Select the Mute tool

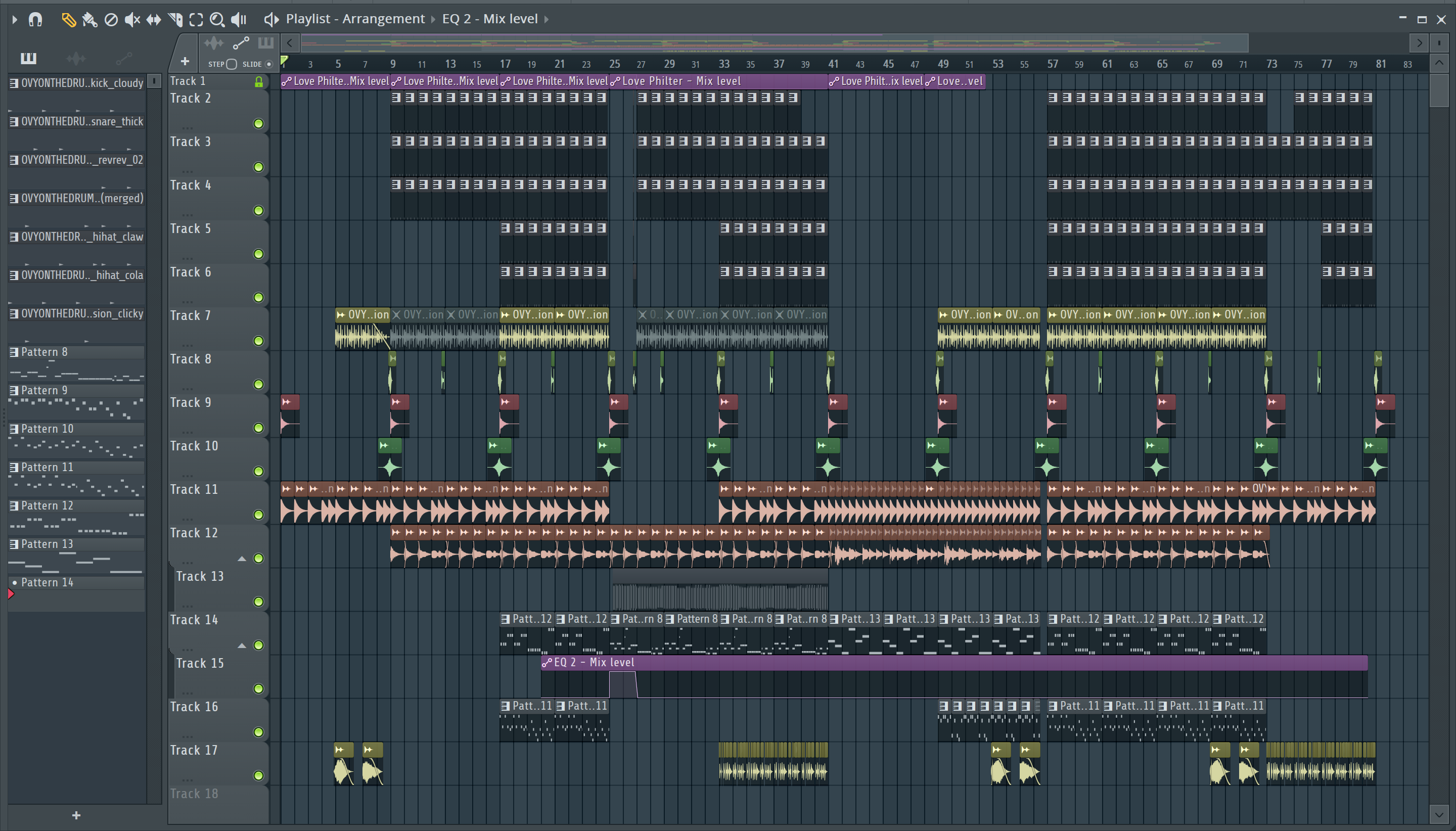132,20
